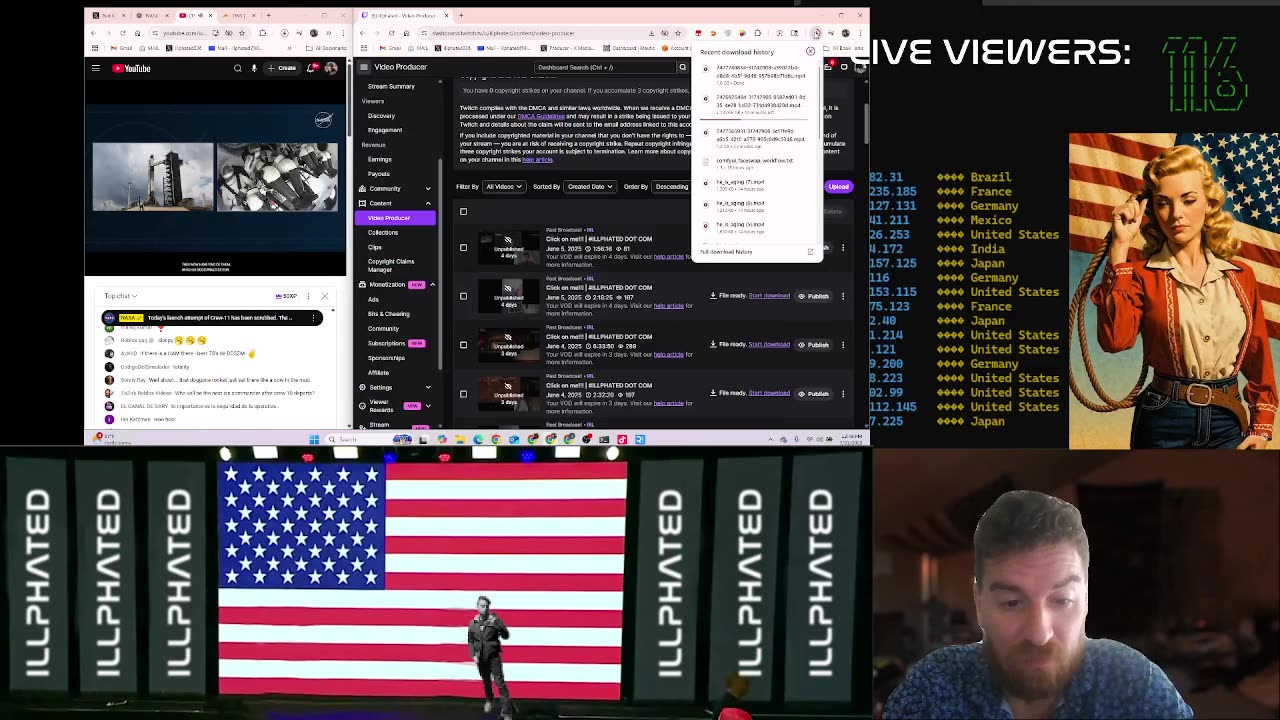Open the DMCA Guidelines link
Viewport: 1280px width, 720px height.
click(x=541, y=116)
